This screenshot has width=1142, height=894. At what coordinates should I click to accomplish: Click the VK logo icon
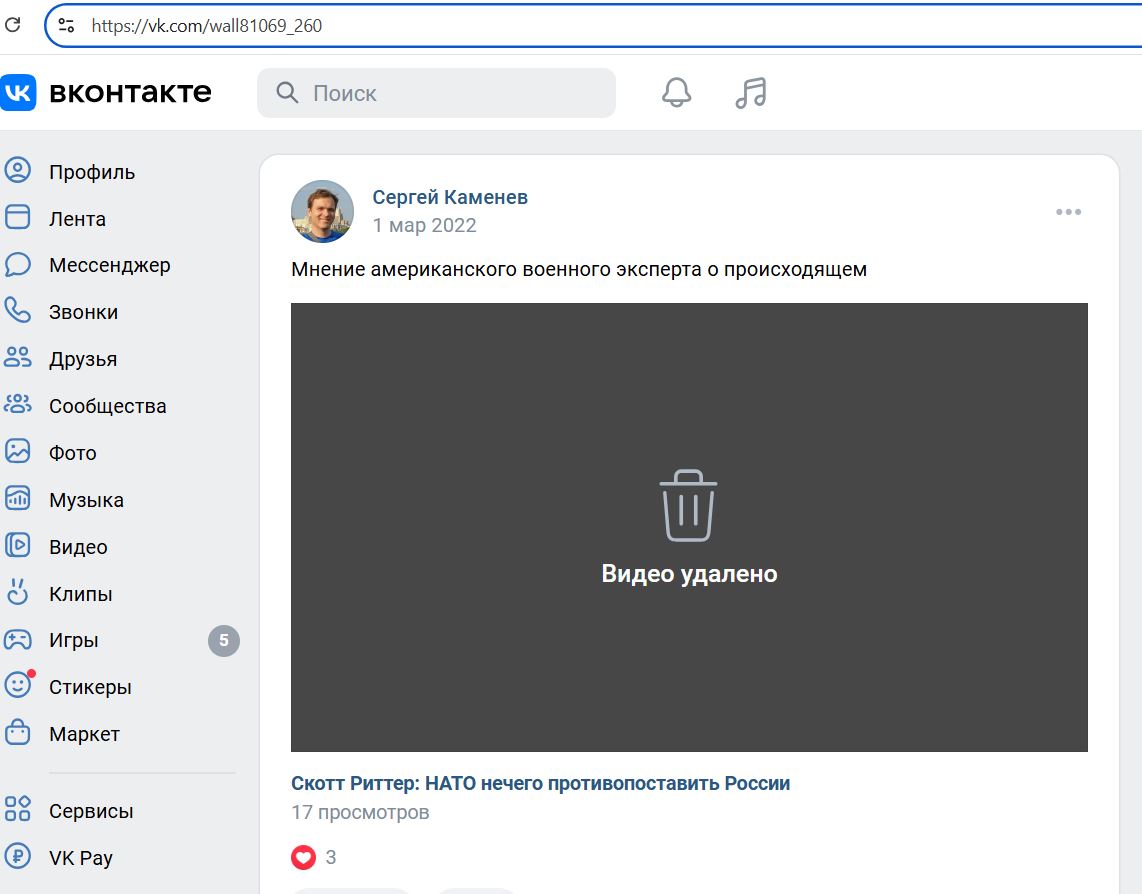point(17,93)
